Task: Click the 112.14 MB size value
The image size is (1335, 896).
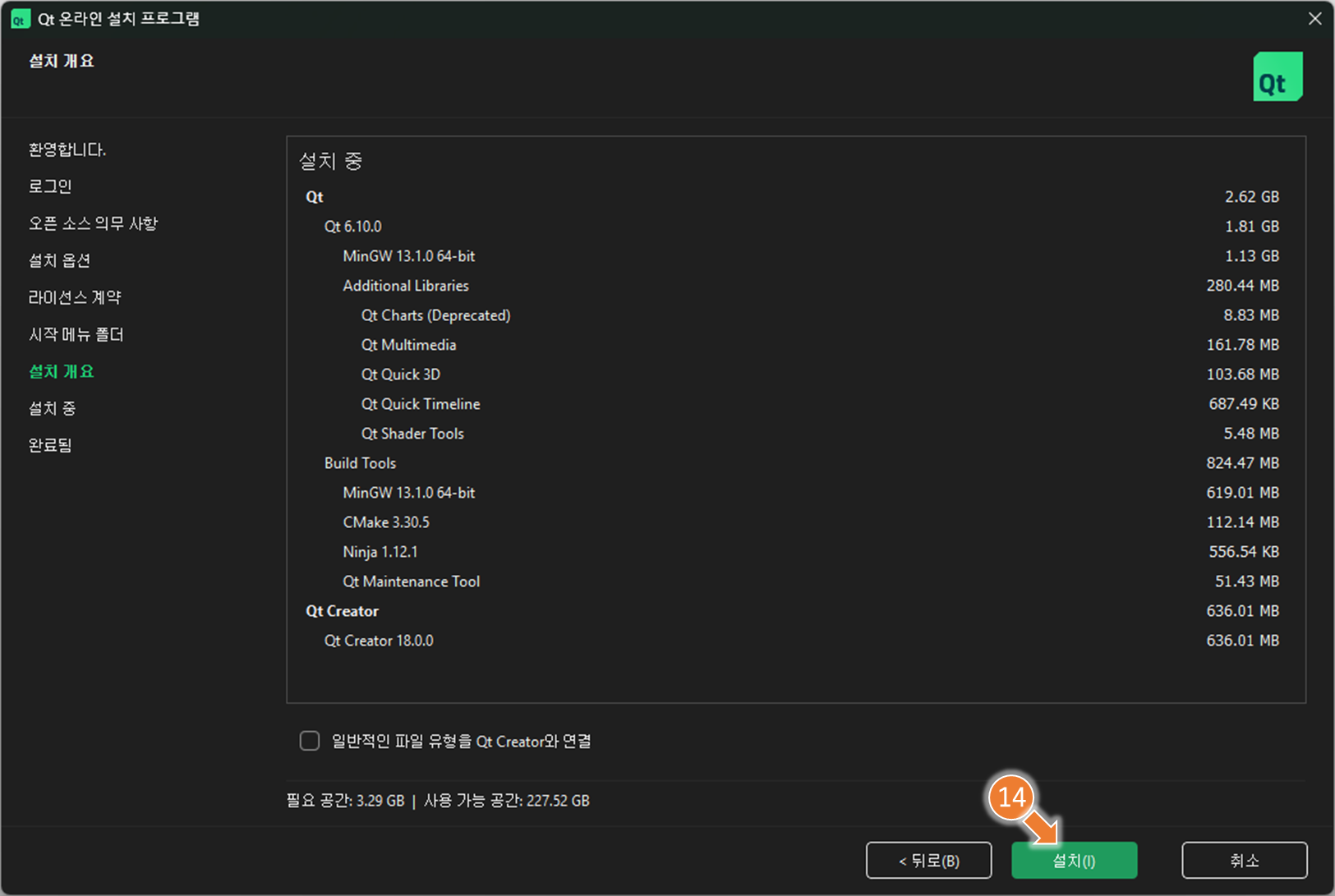Action: (x=1242, y=522)
